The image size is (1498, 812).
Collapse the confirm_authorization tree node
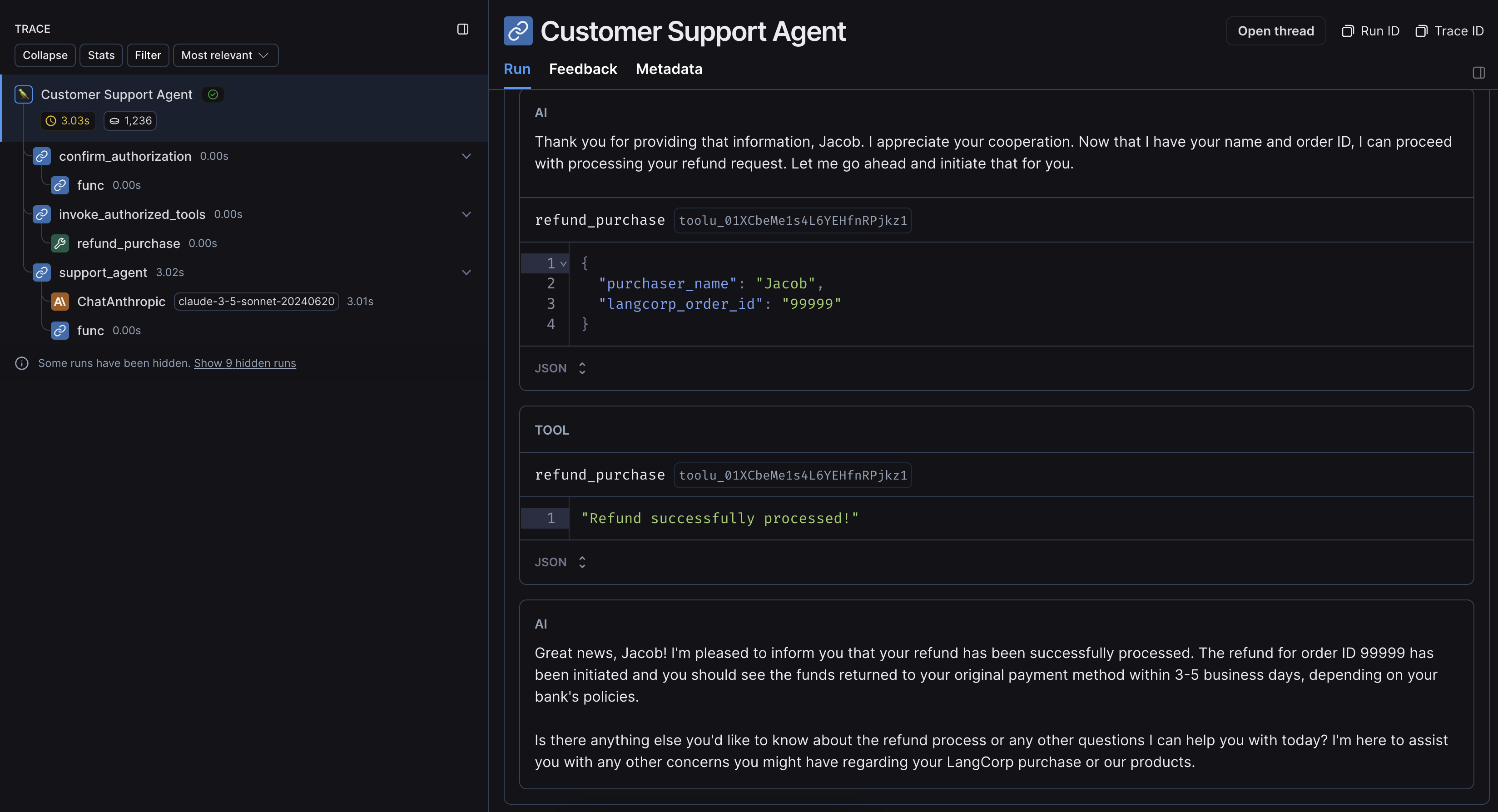pos(466,156)
